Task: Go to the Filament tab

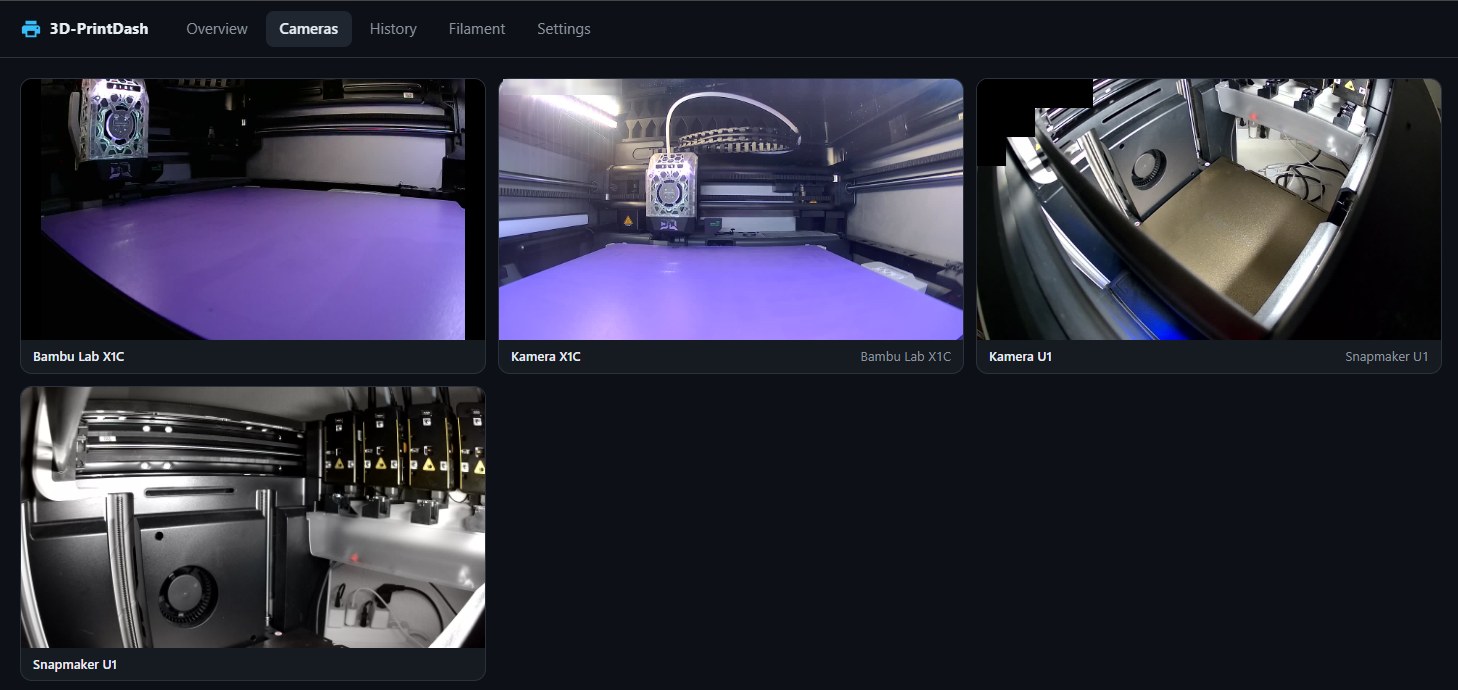Action: pyautogui.click(x=477, y=29)
